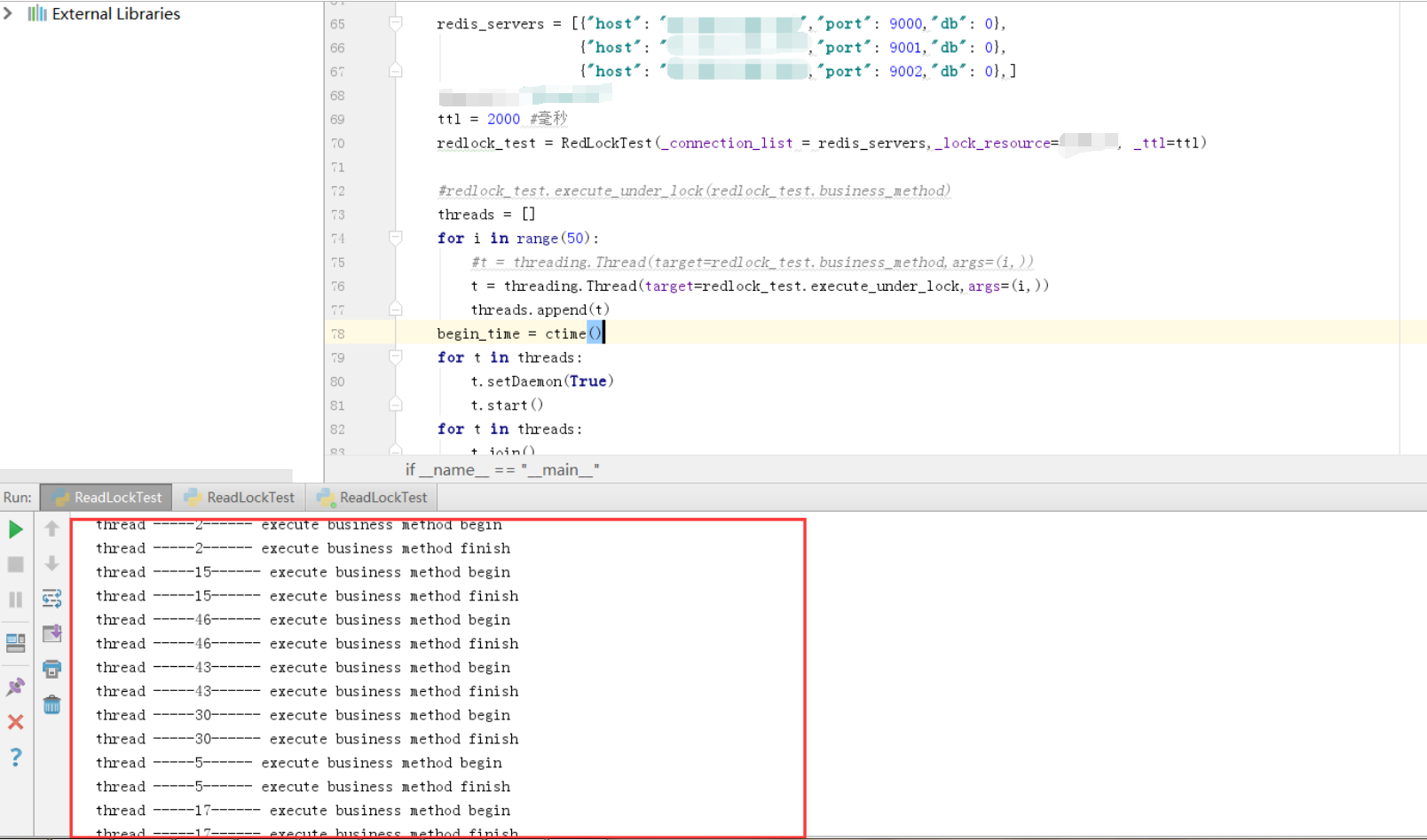The image size is (1427, 840).
Task: Print the console output
Action: [x=51, y=668]
